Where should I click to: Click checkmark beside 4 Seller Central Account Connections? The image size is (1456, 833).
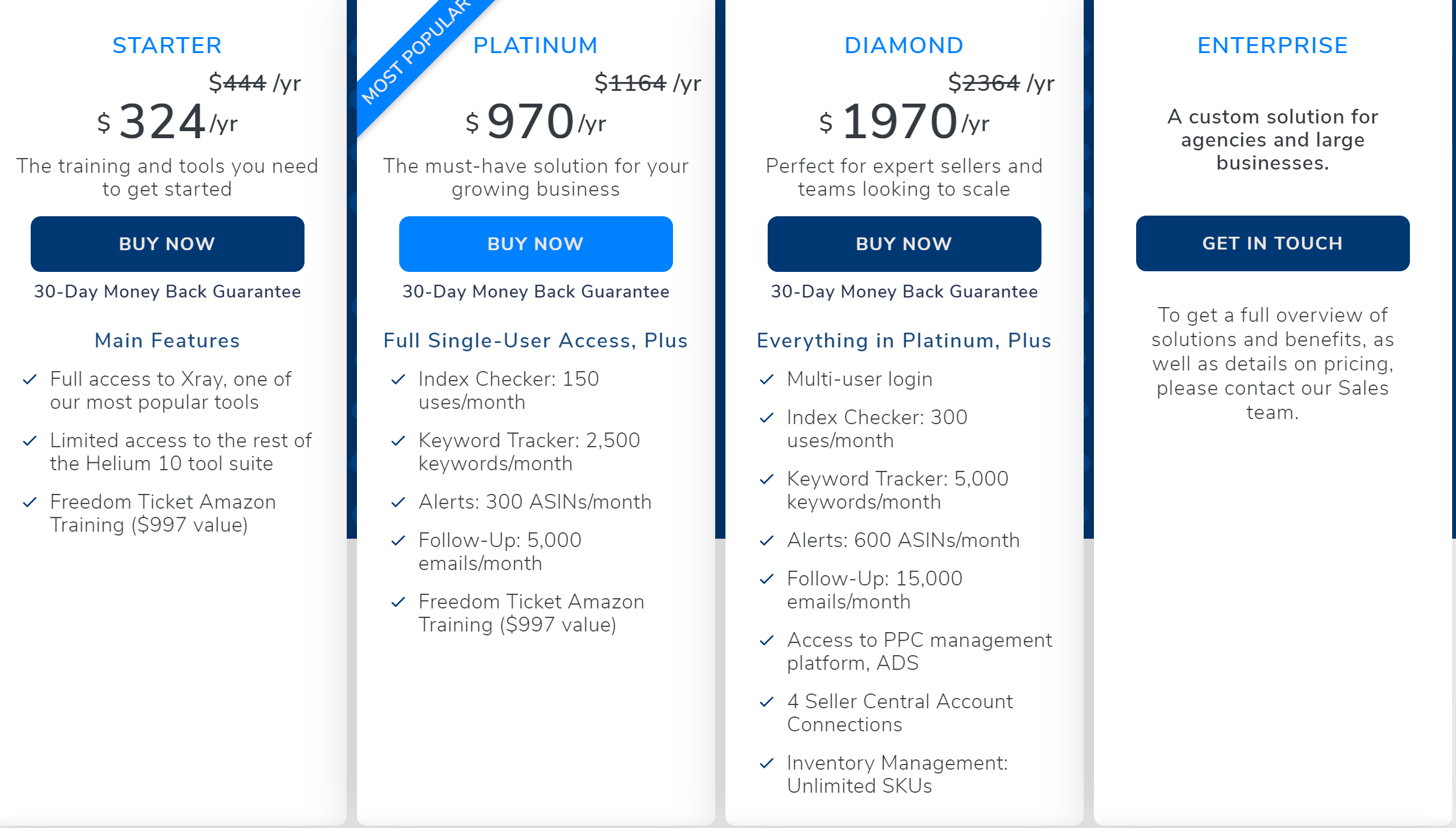click(766, 702)
